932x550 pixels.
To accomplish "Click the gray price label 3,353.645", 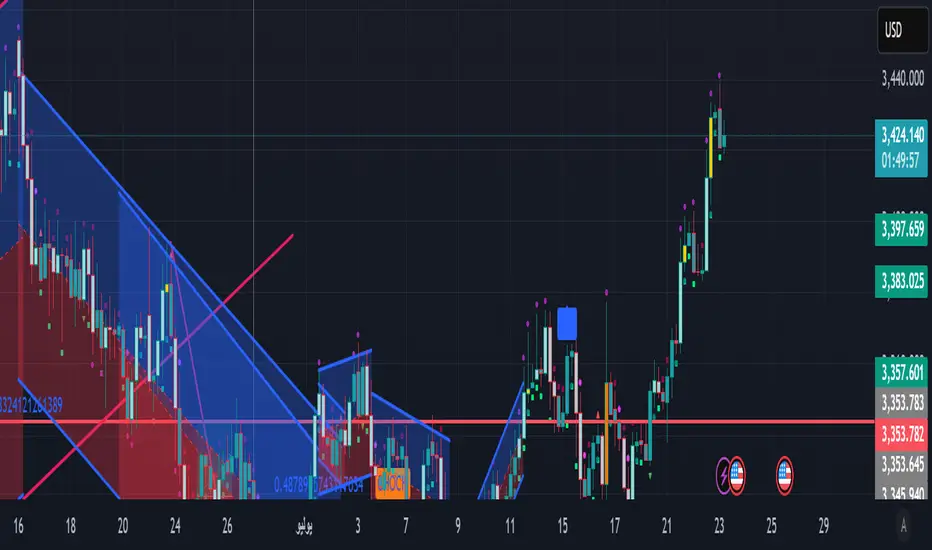I will click(x=902, y=464).
